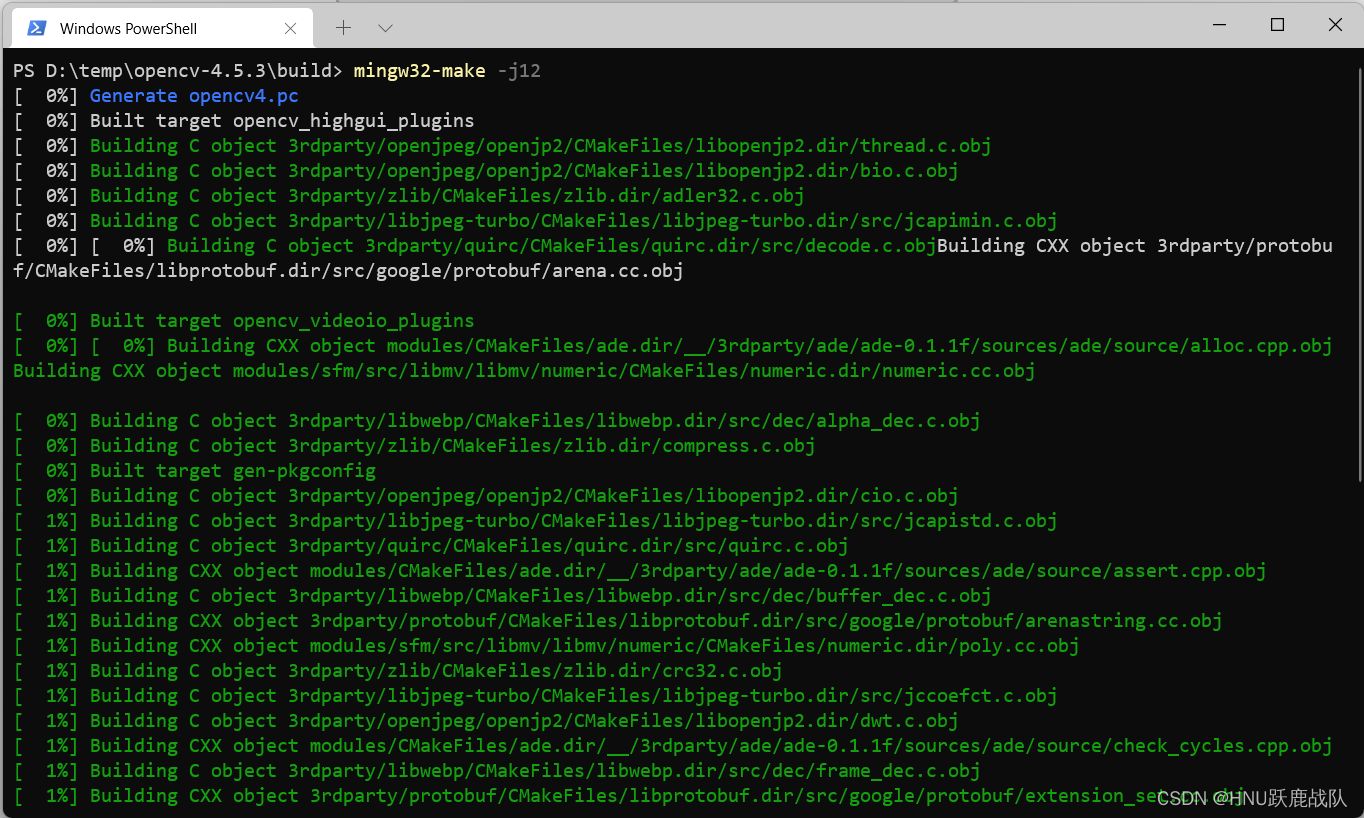The image size is (1364, 818).
Task: Close the terminal window
Action: click(x=1335, y=25)
